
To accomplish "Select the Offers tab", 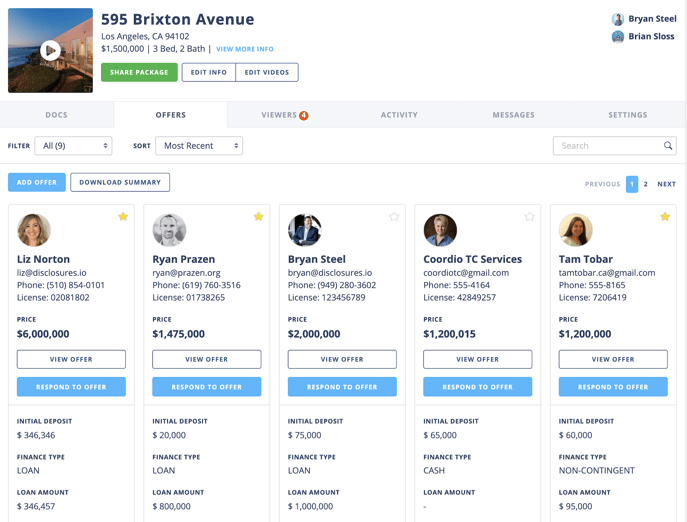I will tap(170, 115).
